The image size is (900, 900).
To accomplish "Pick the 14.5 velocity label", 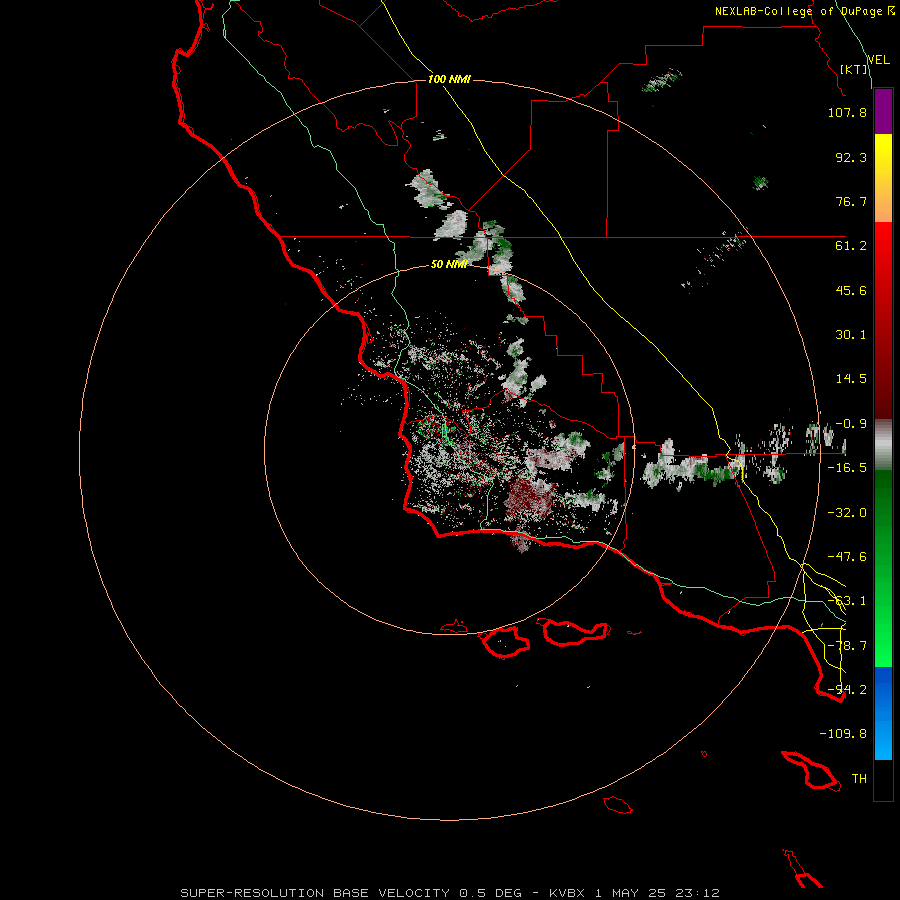I will coord(851,379).
